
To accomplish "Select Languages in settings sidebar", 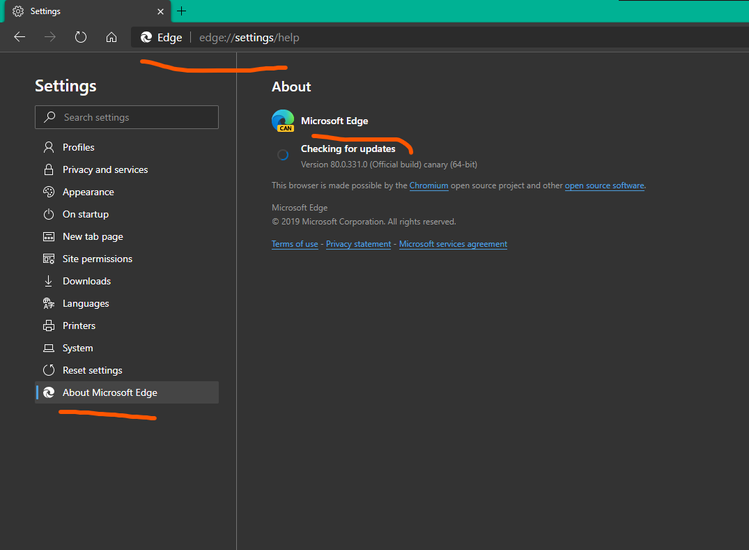I will click(x=85, y=303).
